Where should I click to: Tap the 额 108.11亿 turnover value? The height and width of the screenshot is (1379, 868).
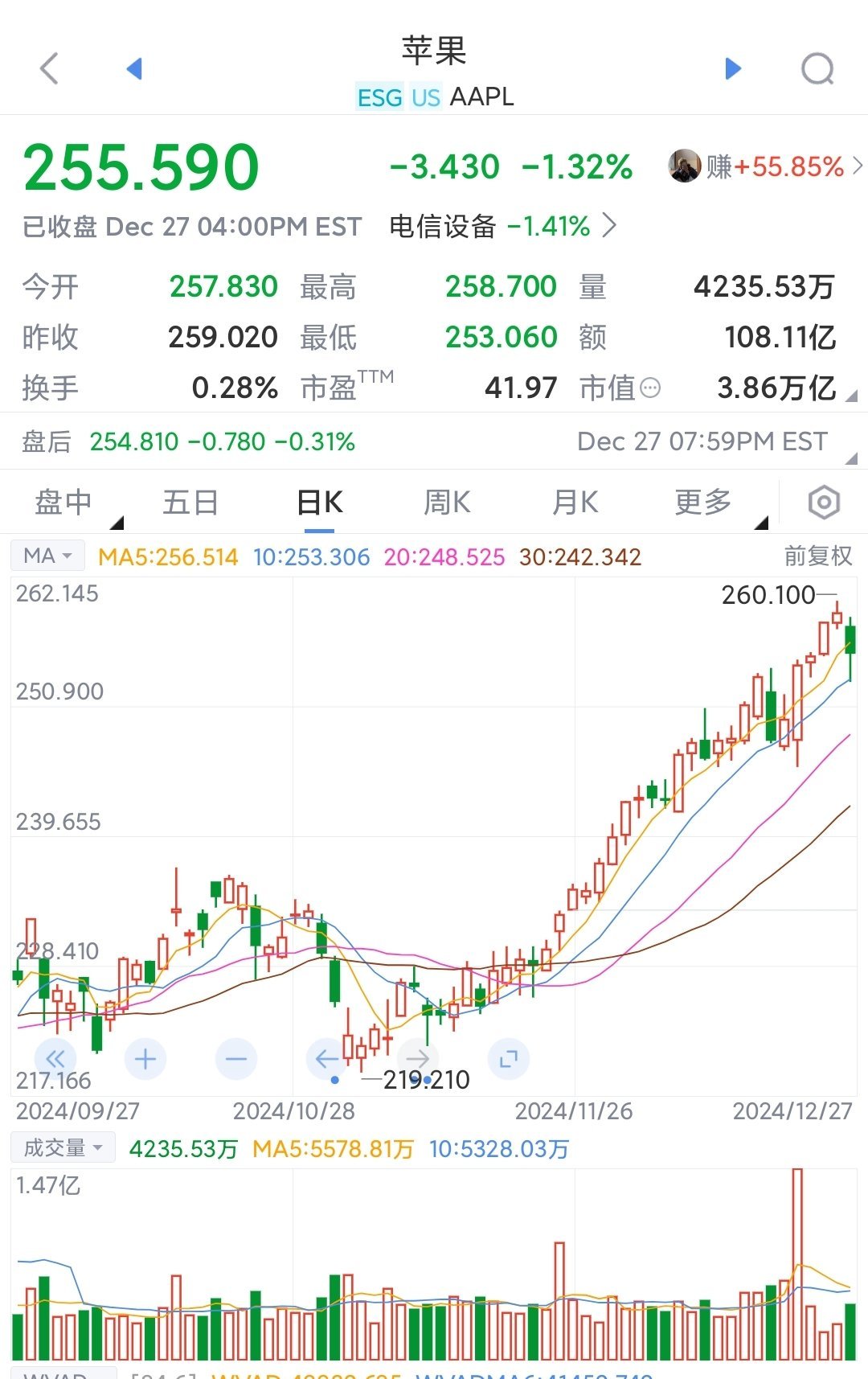[x=780, y=337]
